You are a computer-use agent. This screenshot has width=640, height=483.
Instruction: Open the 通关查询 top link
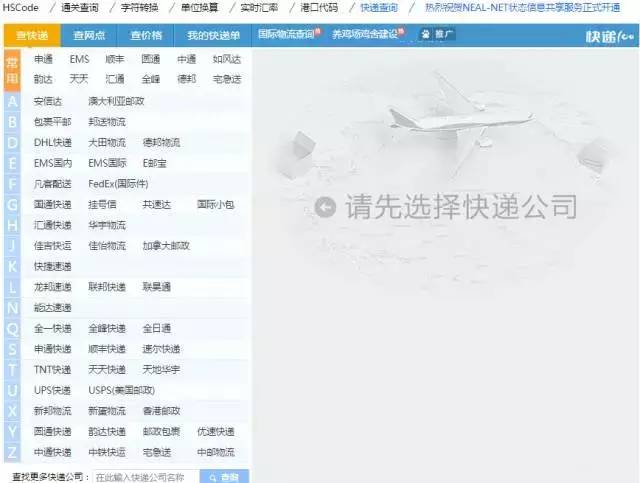tap(80, 7)
